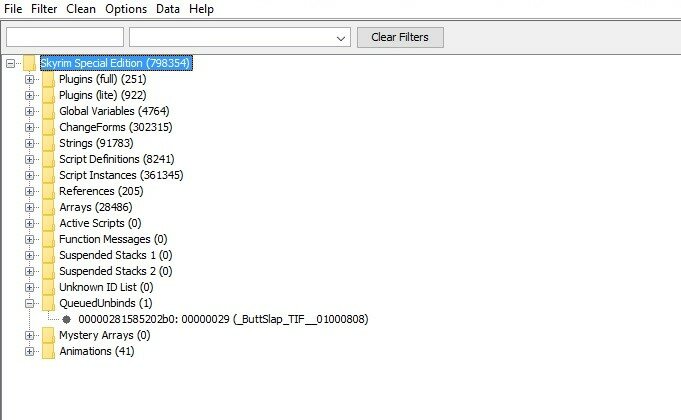Expand the Script Instances node
The width and height of the screenshot is (681, 420).
pos(29,175)
